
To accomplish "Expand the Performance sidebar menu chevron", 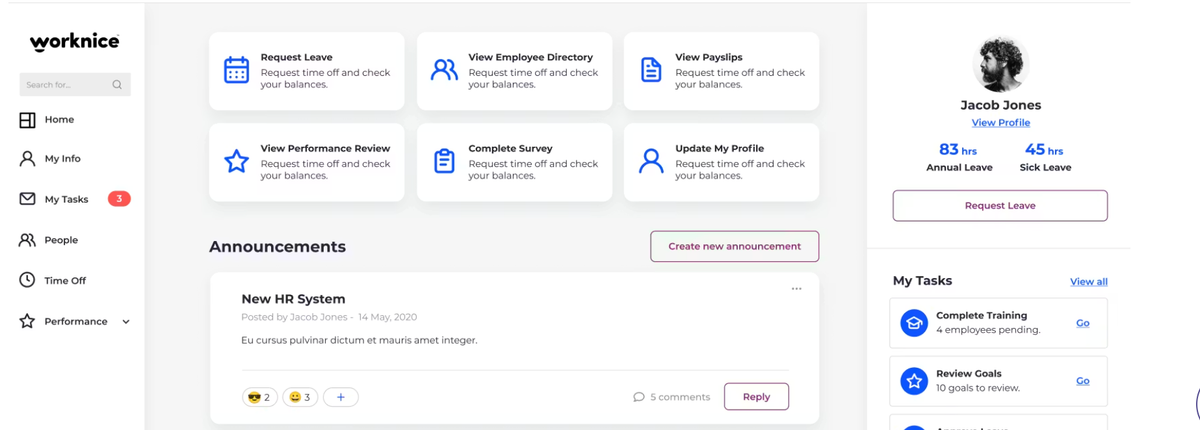I will tap(126, 322).
